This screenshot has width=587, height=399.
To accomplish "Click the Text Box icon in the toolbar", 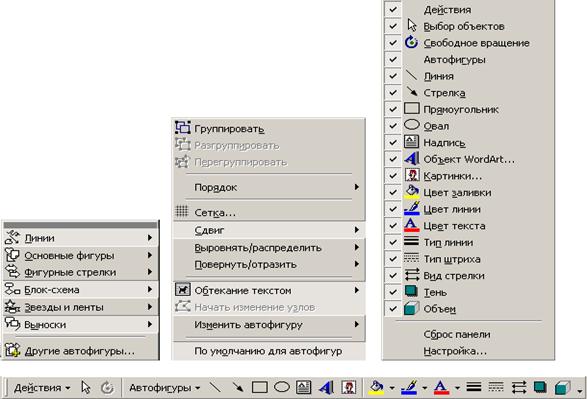I will coord(304,387).
